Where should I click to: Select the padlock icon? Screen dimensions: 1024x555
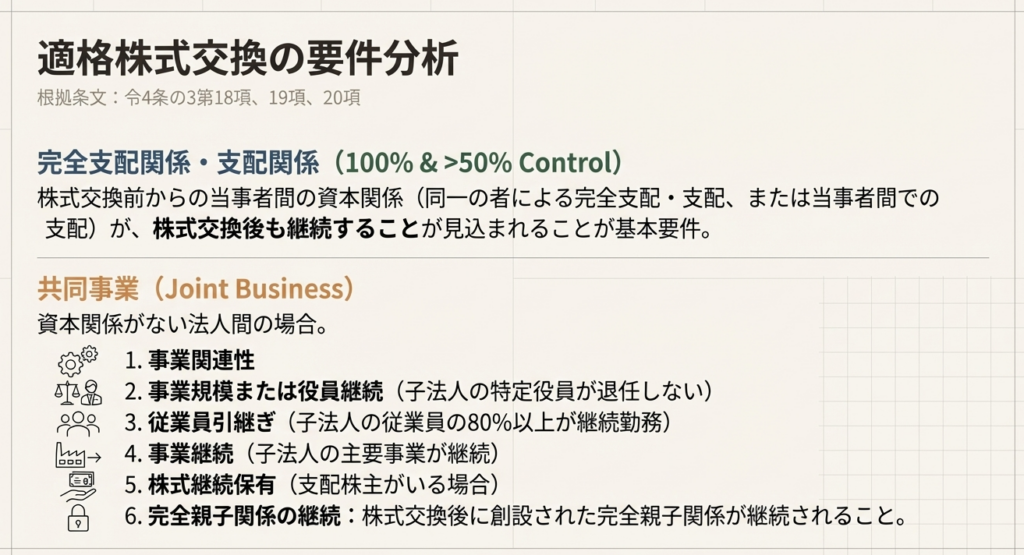point(78,518)
